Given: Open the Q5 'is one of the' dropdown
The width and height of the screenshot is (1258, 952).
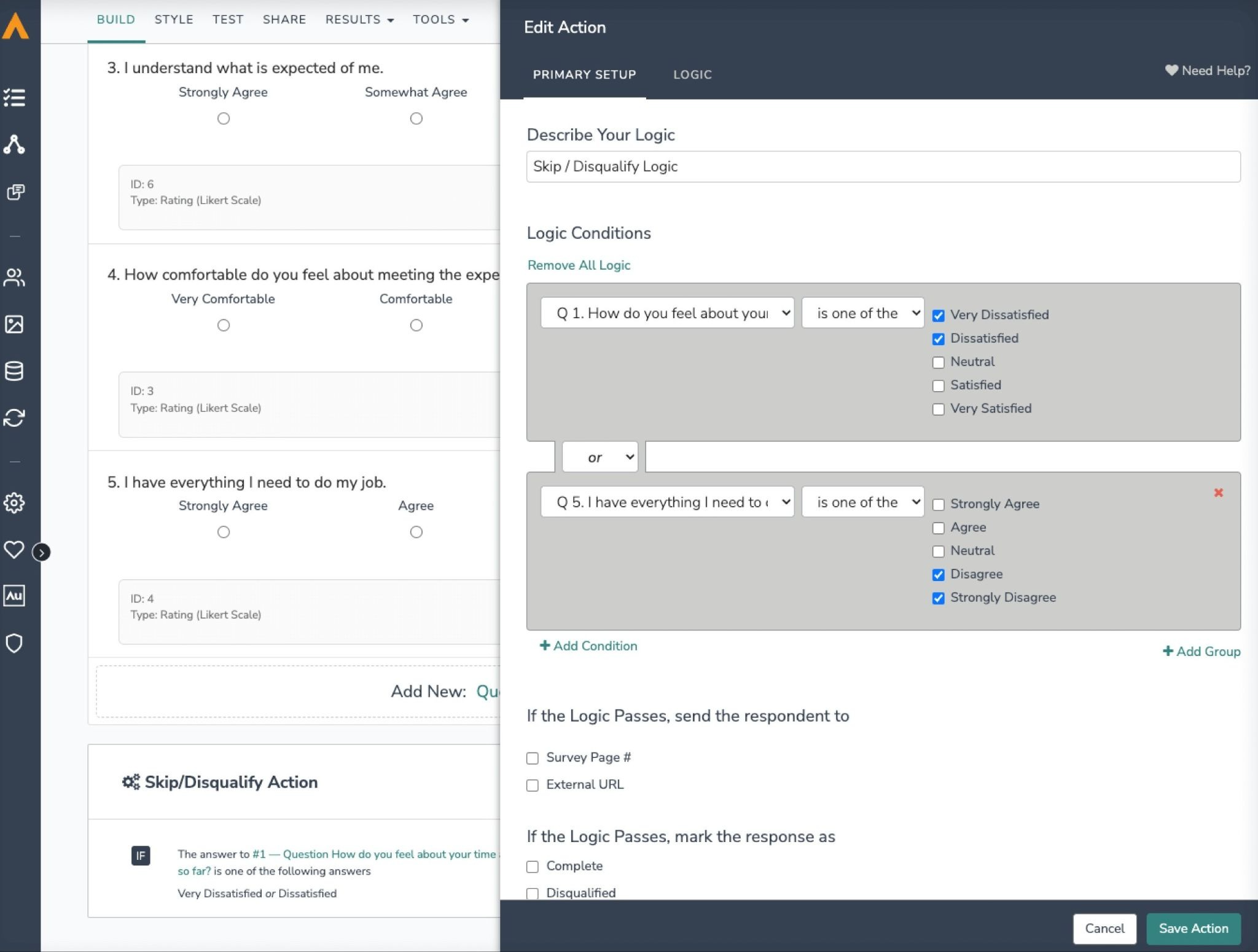Looking at the screenshot, I should pyautogui.click(x=862, y=502).
